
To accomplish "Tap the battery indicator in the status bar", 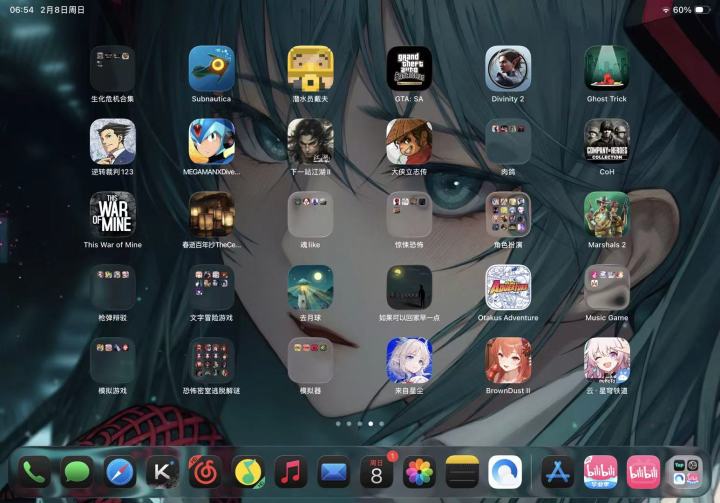I will pos(703,10).
